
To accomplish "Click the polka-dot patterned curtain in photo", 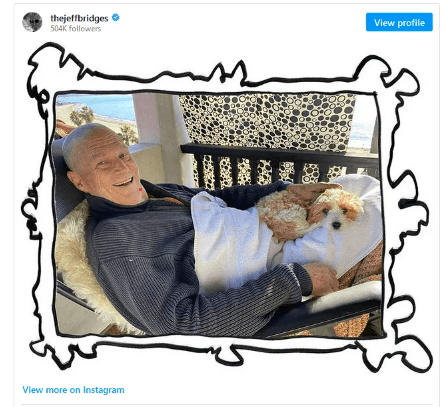I will (x=267, y=122).
